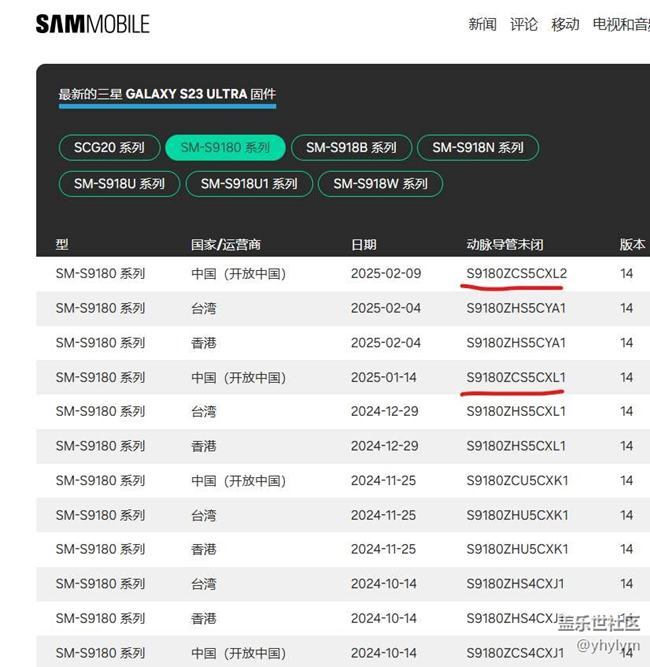This screenshot has width=650, height=667.
Task: Click the SamMobile logo
Action: pos(92,24)
